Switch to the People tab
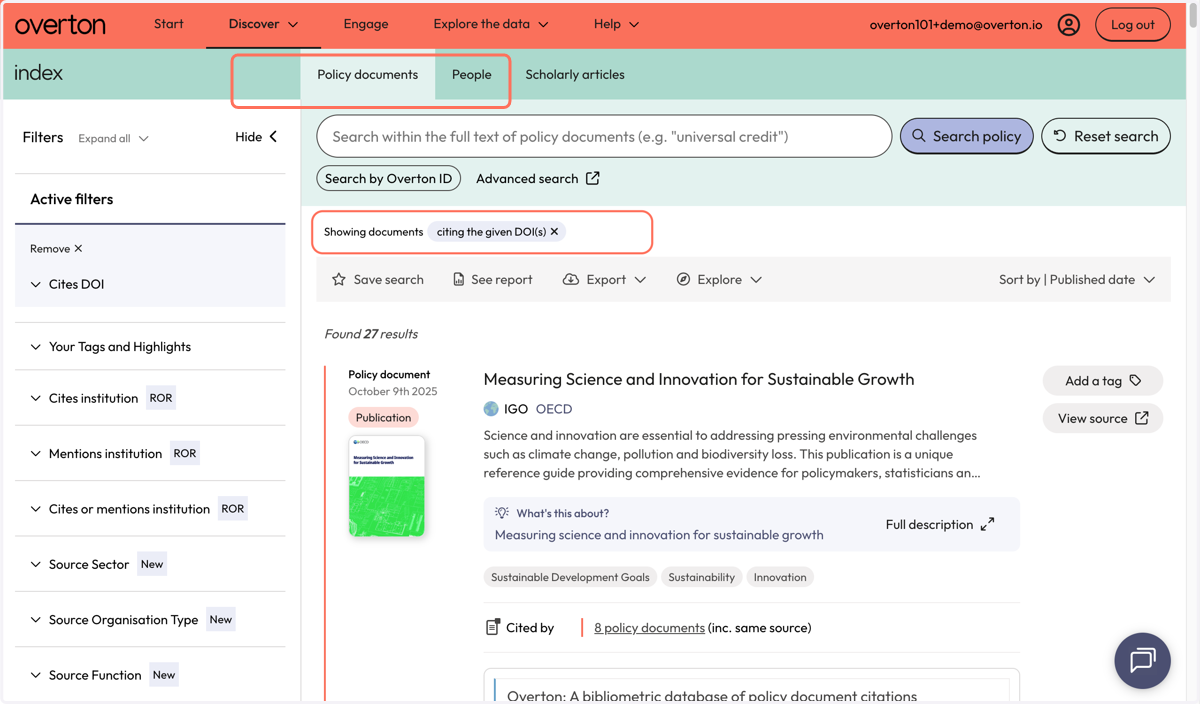Image resolution: width=1200 pixels, height=704 pixels. tap(471, 74)
